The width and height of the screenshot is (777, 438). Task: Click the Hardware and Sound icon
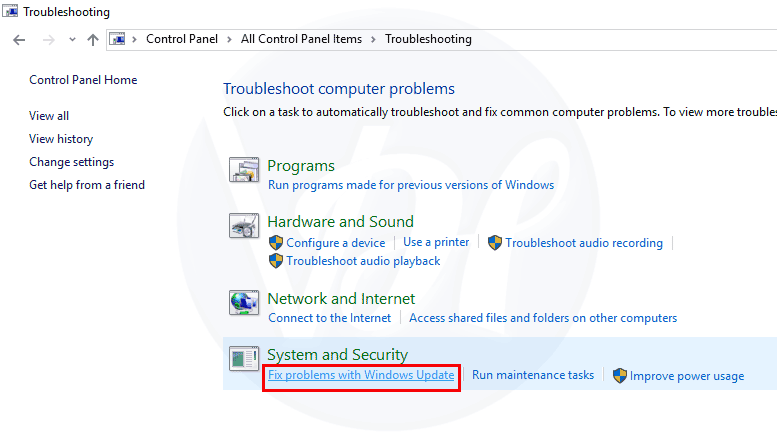(x=244, y=226)
